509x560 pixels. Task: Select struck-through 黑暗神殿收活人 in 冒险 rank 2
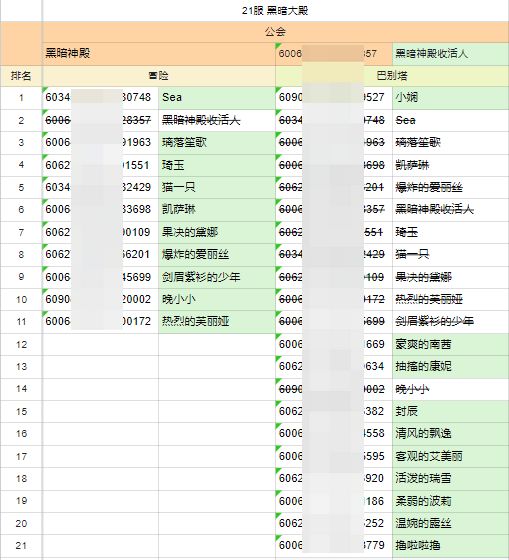[x=217, y=120]
